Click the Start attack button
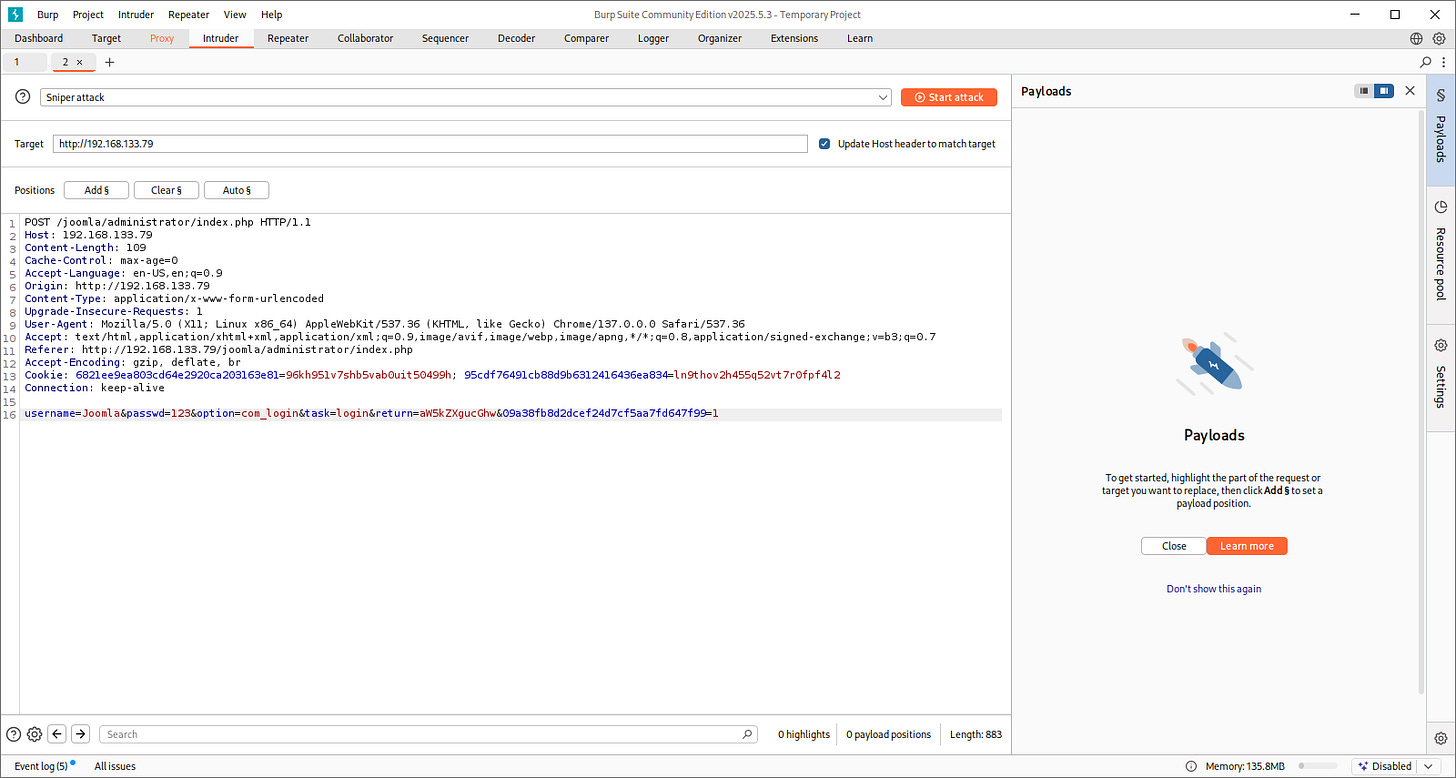Viewport: 1456px width, 778px height. coord(949,97)
